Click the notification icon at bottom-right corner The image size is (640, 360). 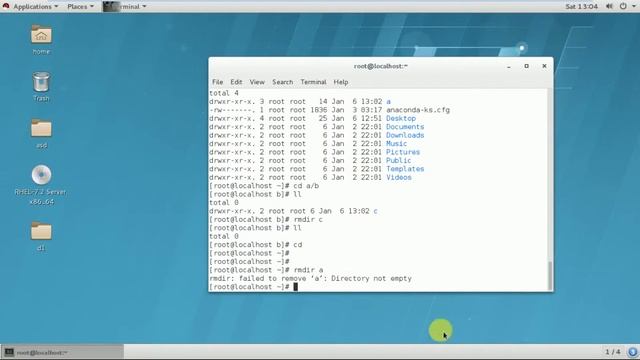(632, 352)
